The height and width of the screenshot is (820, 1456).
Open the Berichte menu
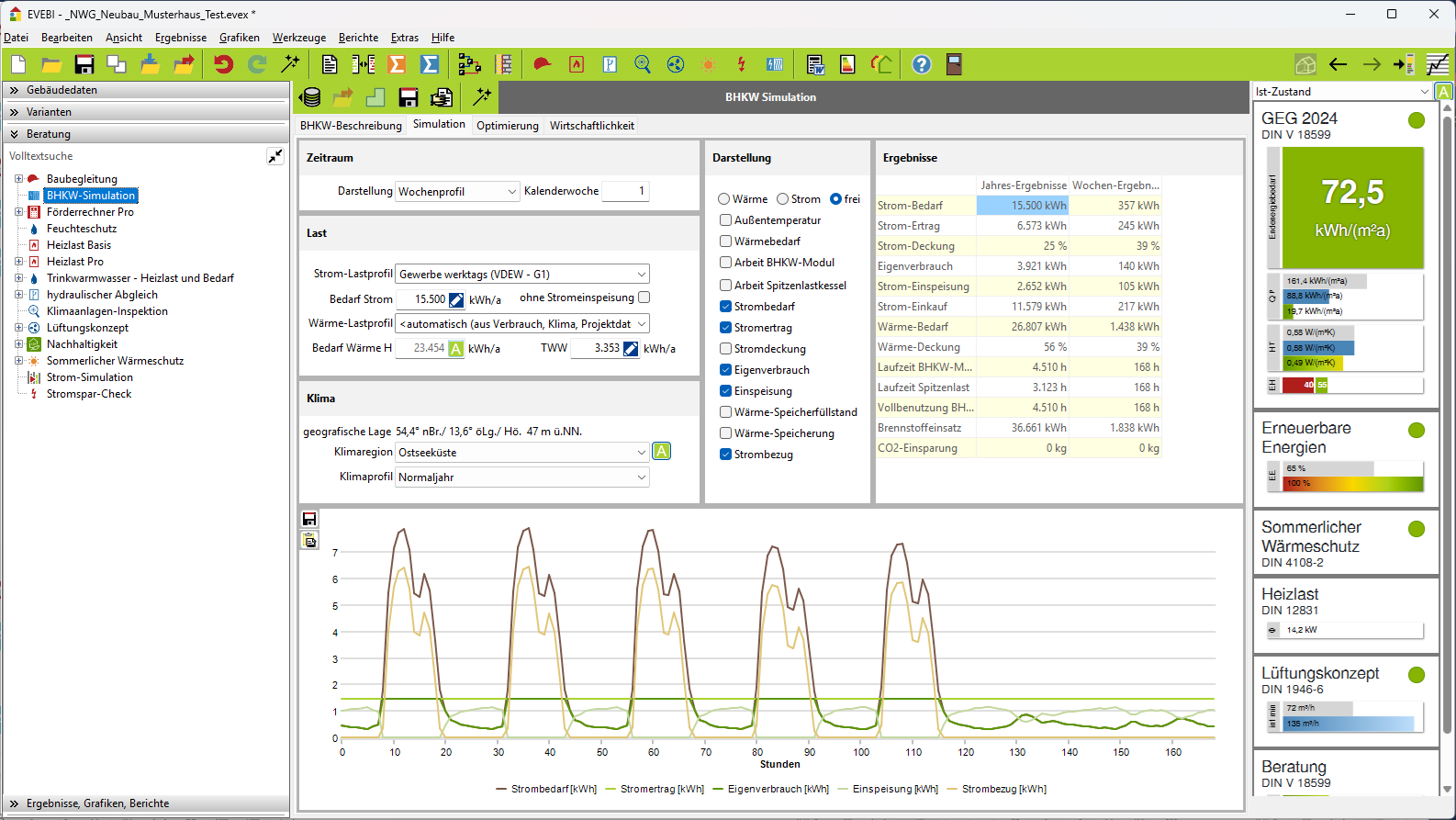358,38
